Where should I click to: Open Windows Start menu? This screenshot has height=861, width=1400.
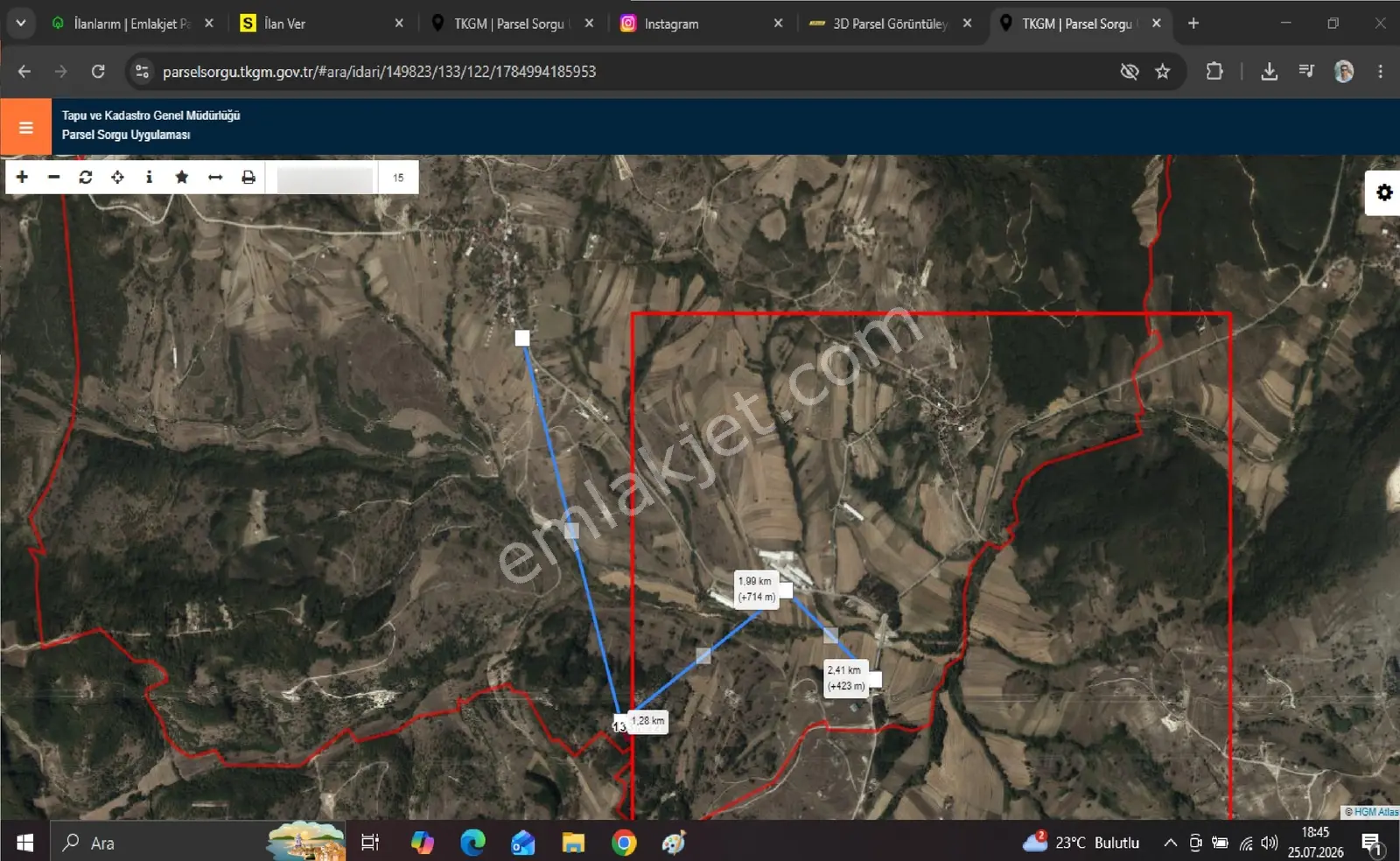click(x=24, y=843)
